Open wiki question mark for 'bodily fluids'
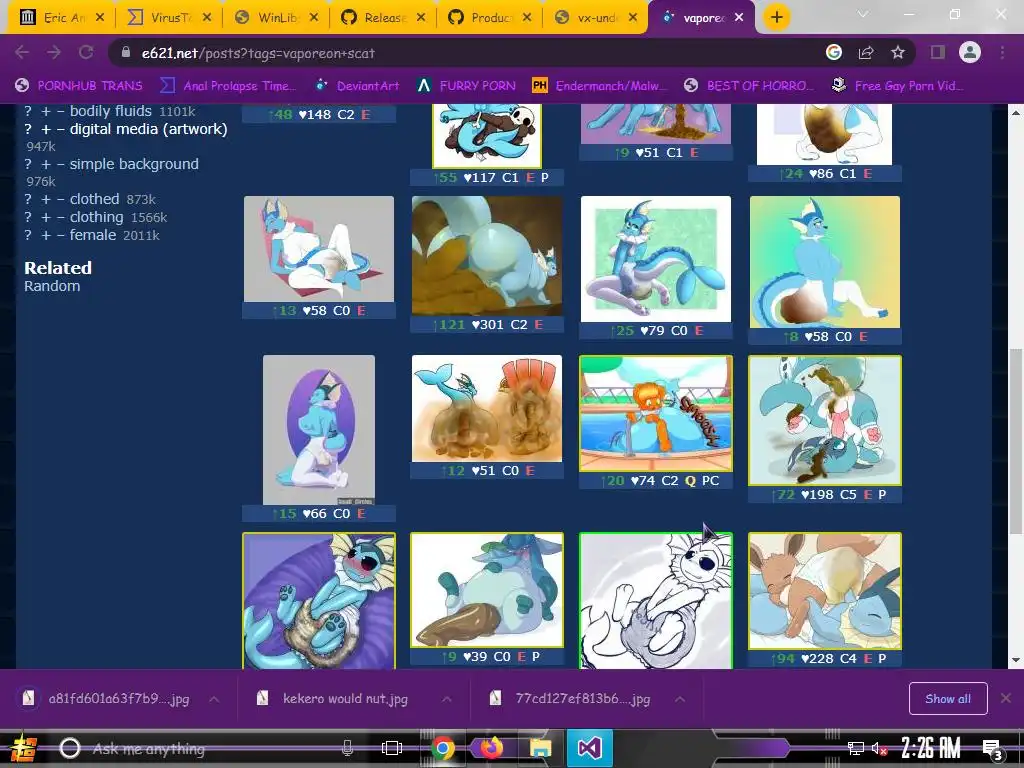Image resolution: width=1024 pixels, height=768 pixels. point(28,112)
